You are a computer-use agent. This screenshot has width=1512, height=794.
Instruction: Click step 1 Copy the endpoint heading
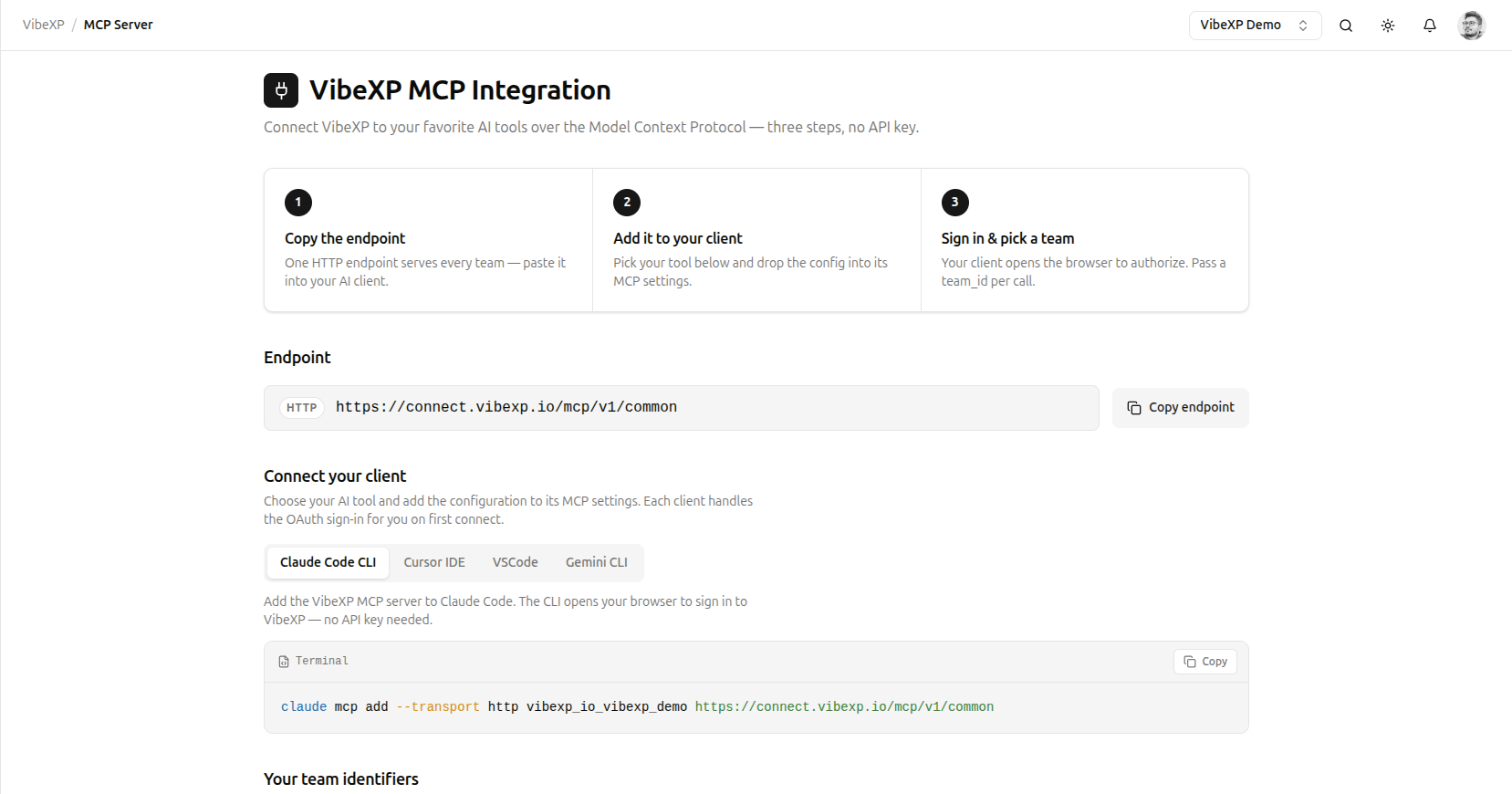[x=345, y=238]
